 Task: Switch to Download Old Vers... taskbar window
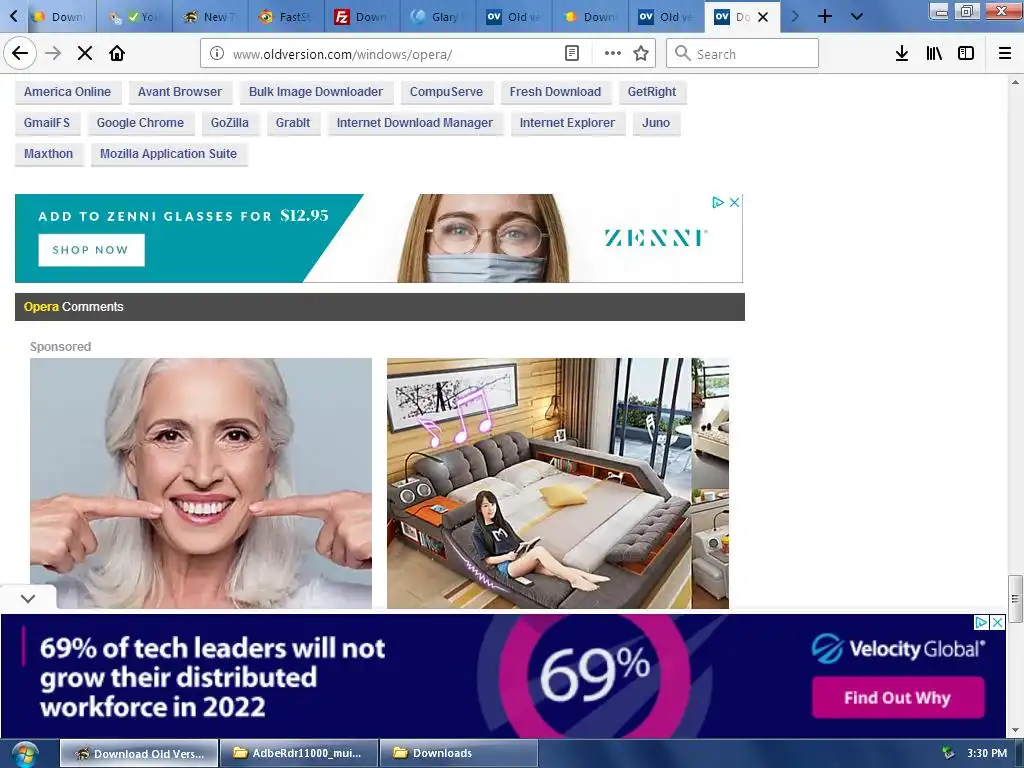point(139,754)
